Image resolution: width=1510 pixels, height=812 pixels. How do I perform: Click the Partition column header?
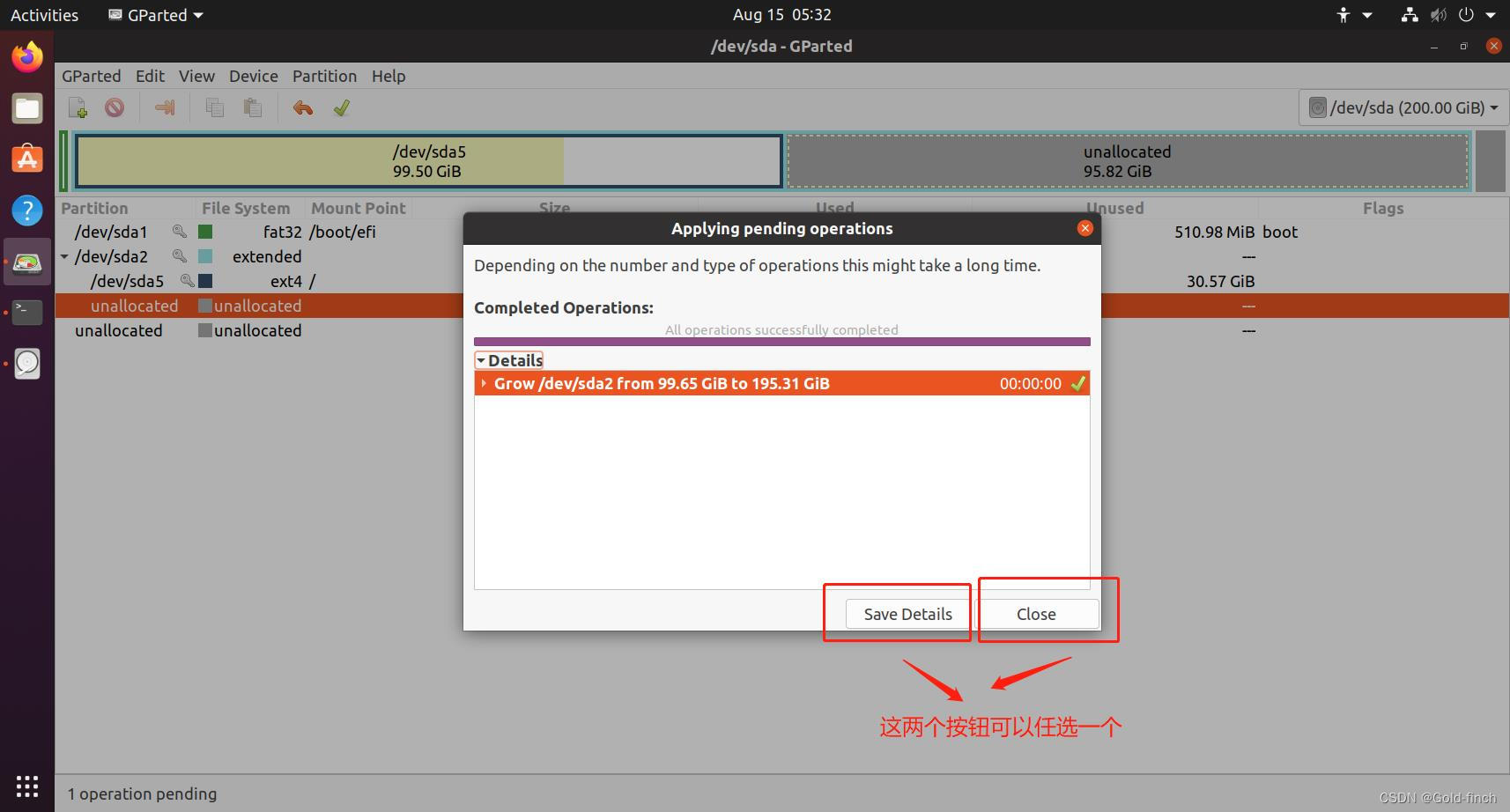(x=94, y=209)
